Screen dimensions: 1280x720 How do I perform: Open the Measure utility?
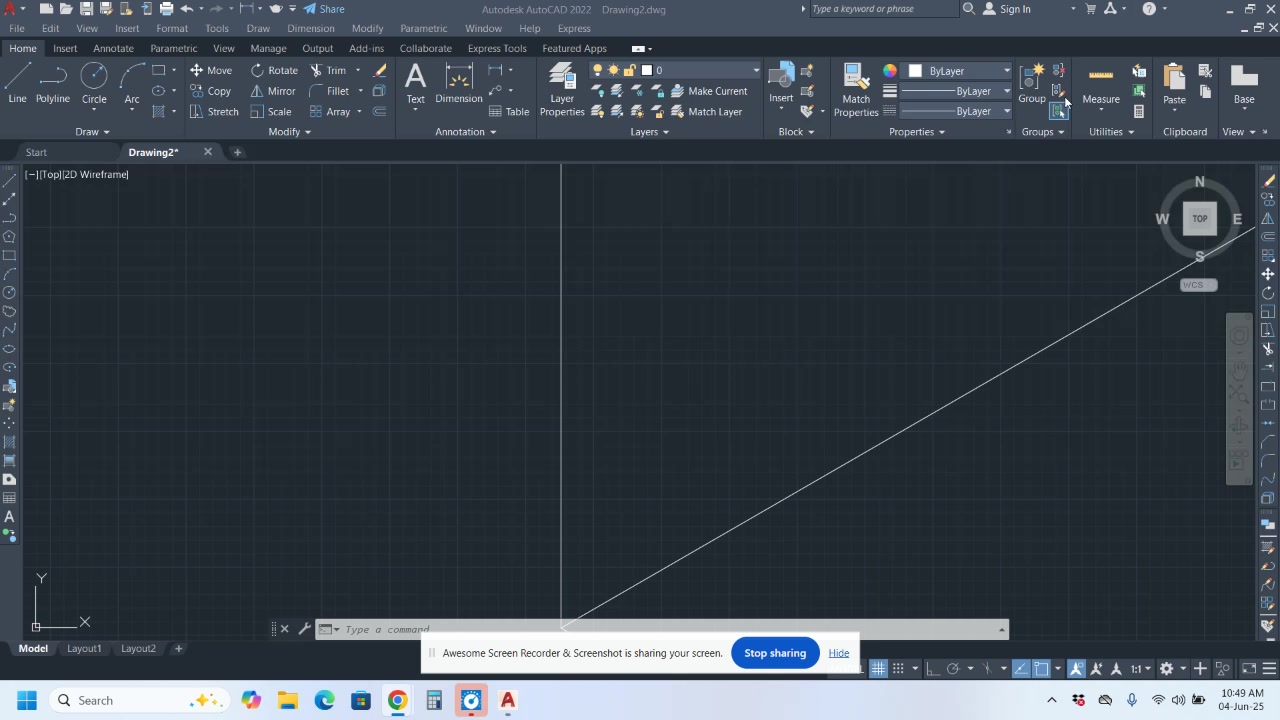point(1101,84)
